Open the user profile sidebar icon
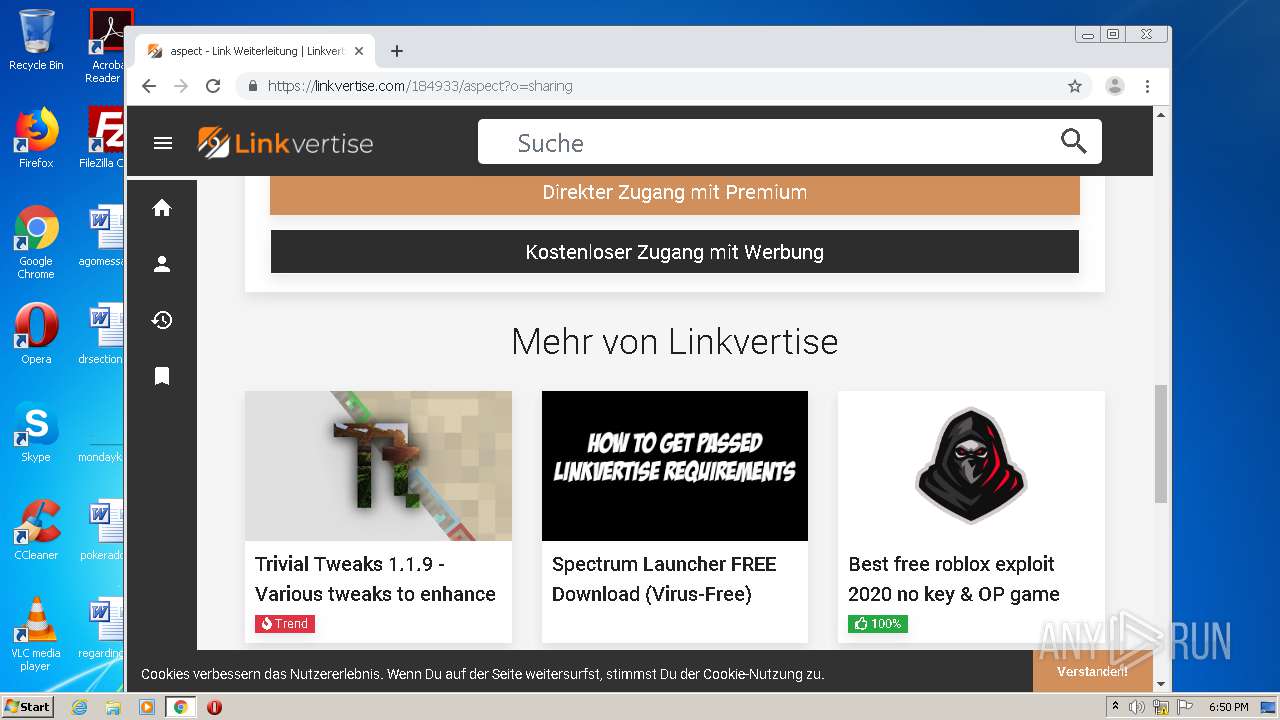 [x=162, y=264]
